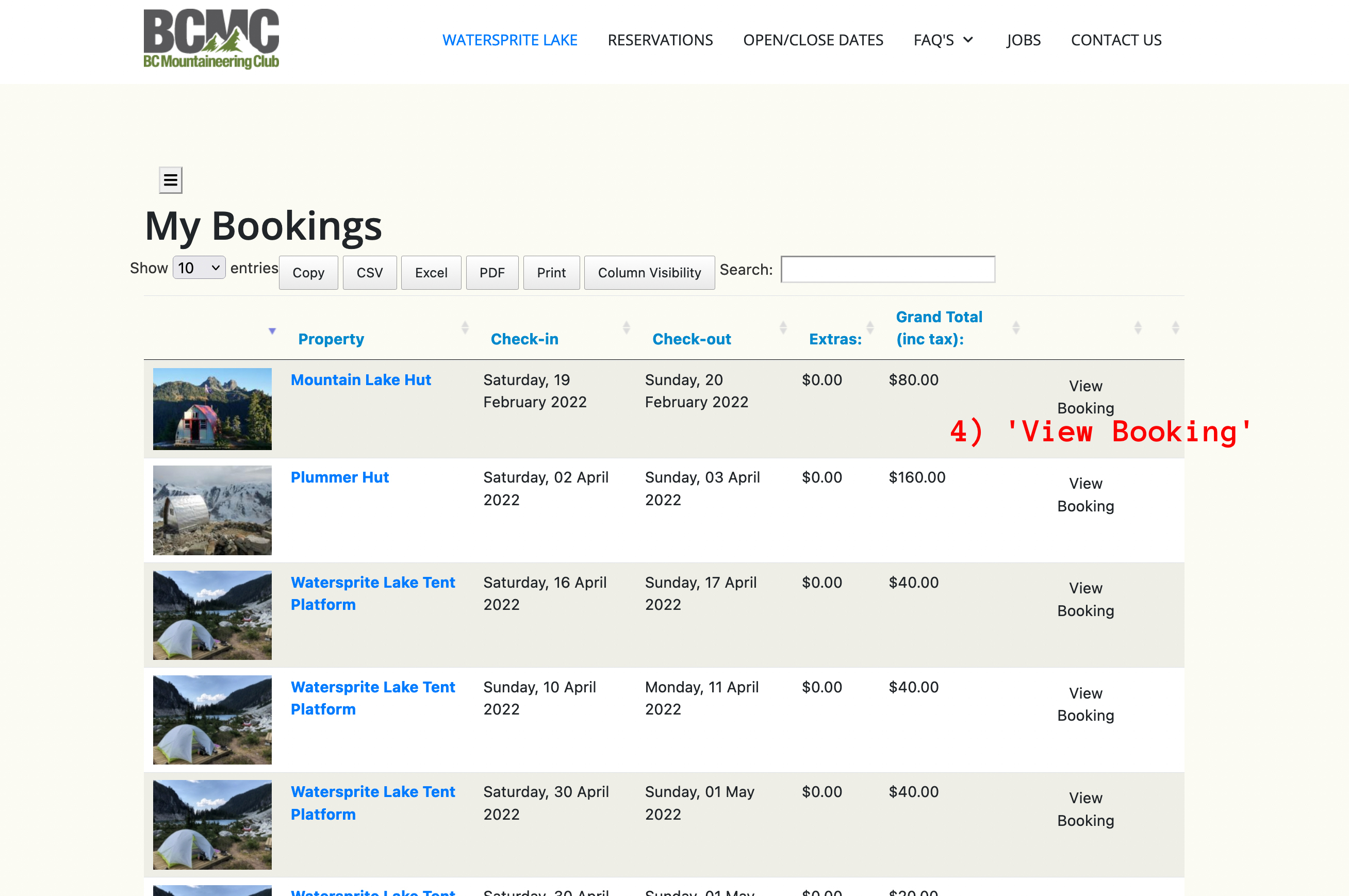View Booking for the $40.00 30 April stay
This screenshot has height=896, width=1349.
pyautogui.click(x=1085, y=809)
